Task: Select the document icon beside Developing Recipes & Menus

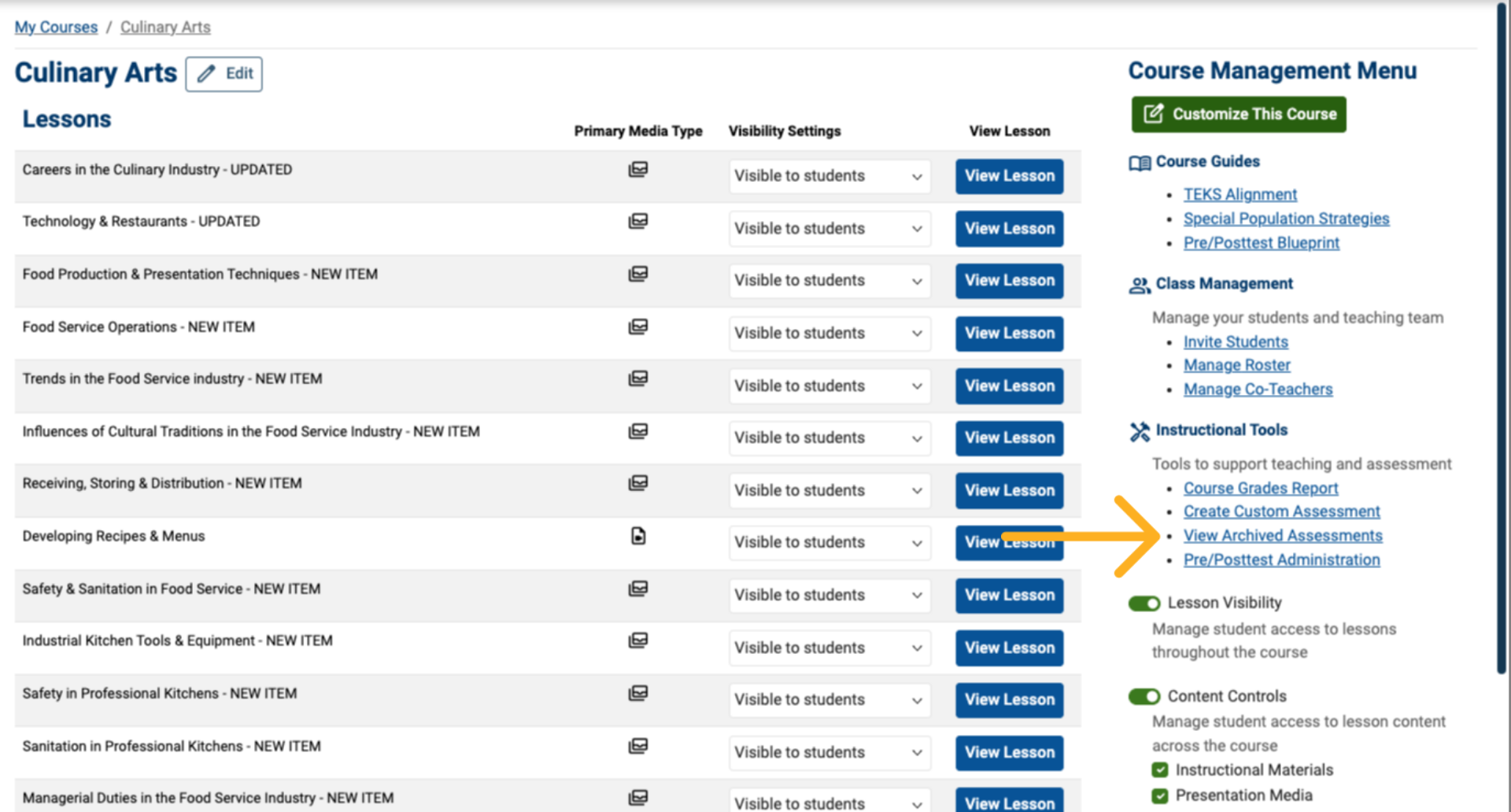Action: click(x=638, y=536)
